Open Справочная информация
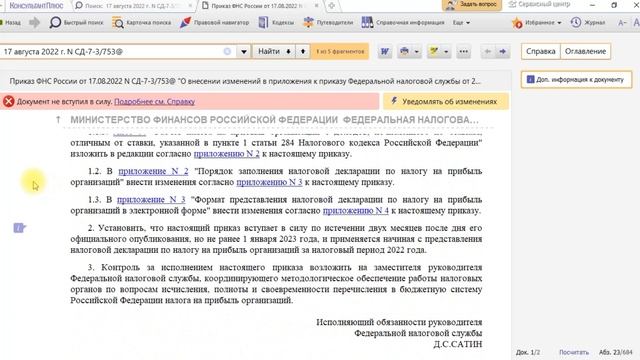The width and height of the screenshot is (640, 360). [x=403, y=22]
